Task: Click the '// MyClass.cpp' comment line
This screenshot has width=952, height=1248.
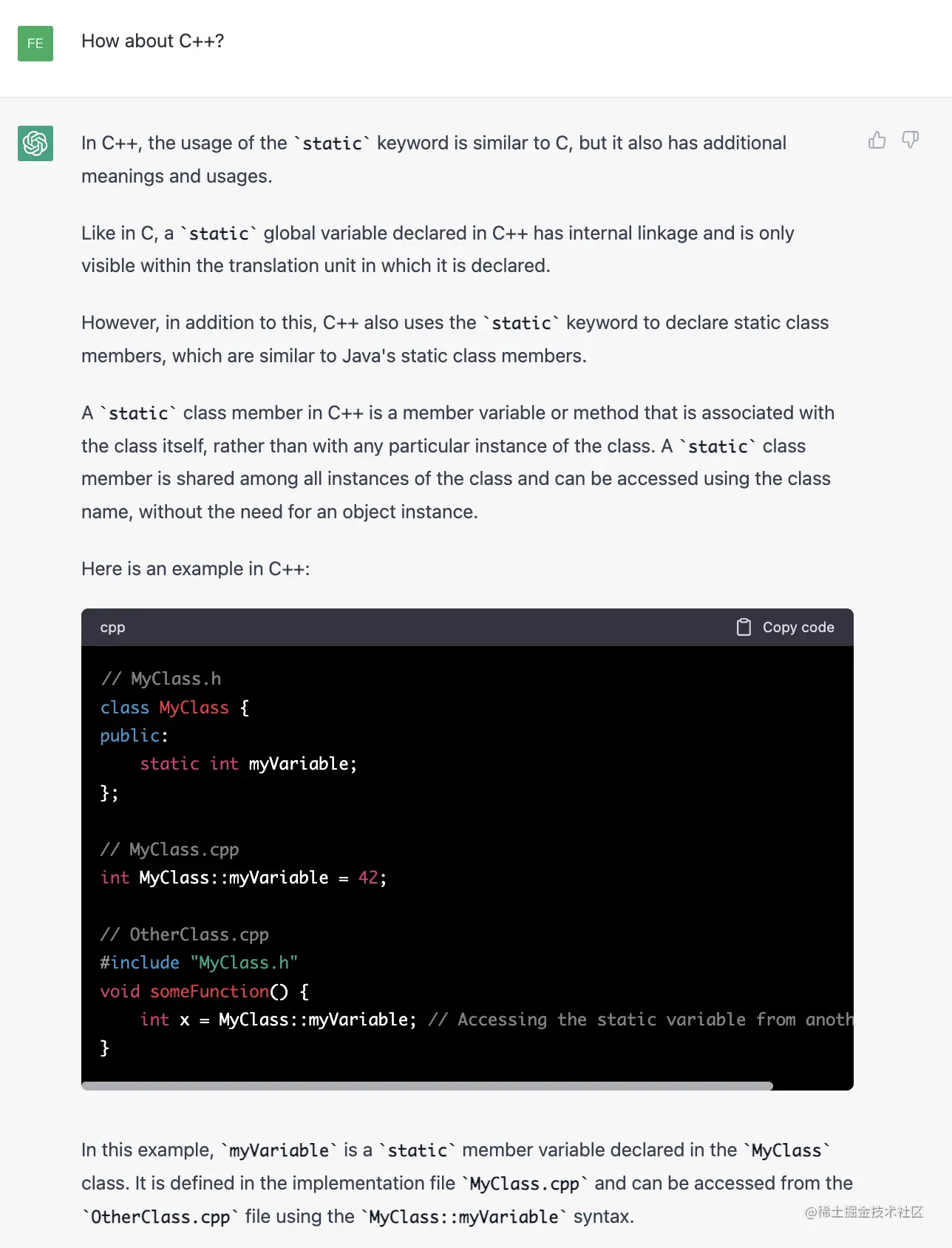Action: click(170, 849)
